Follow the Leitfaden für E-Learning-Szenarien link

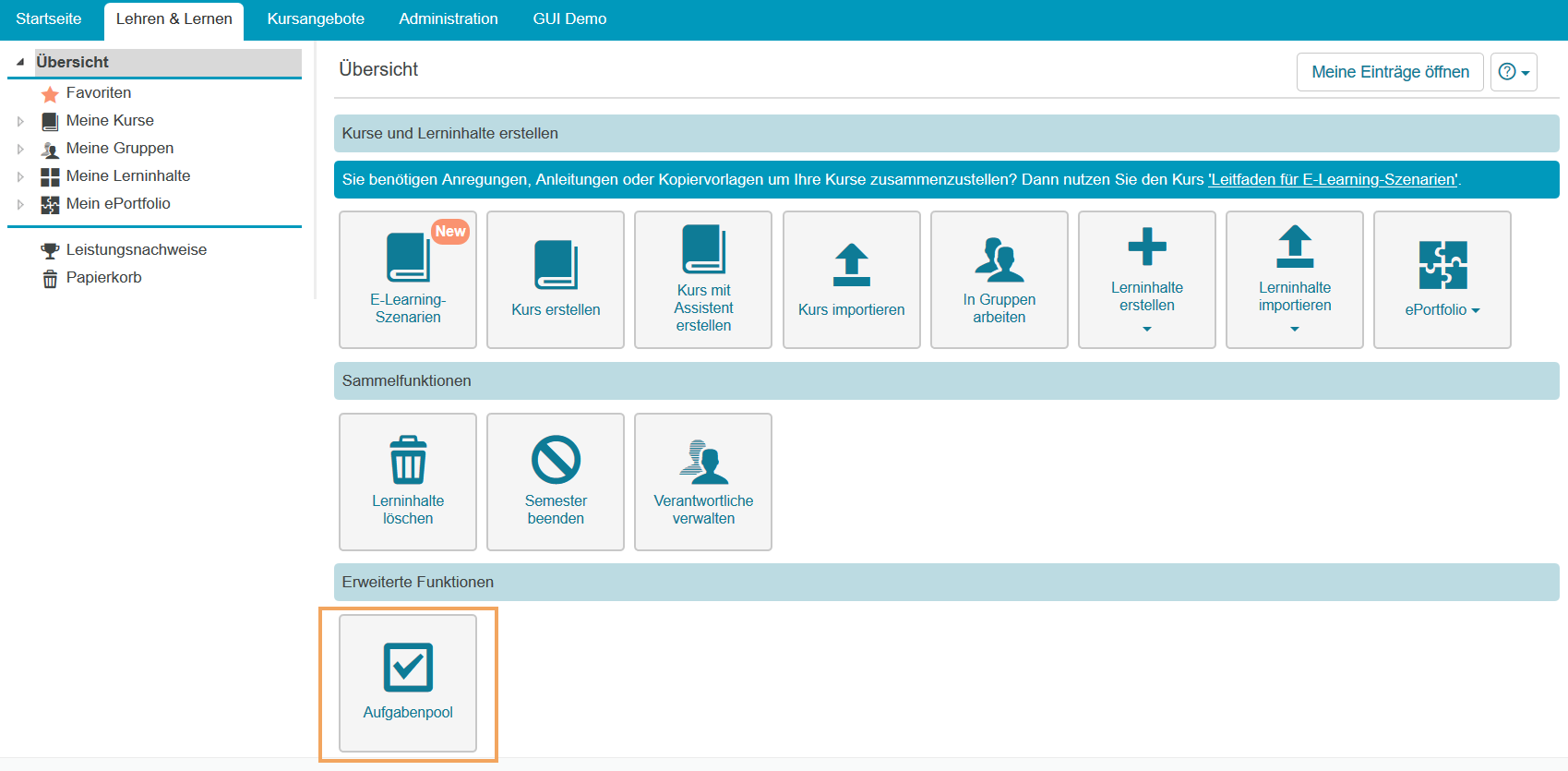click(x=1334, y=180)
